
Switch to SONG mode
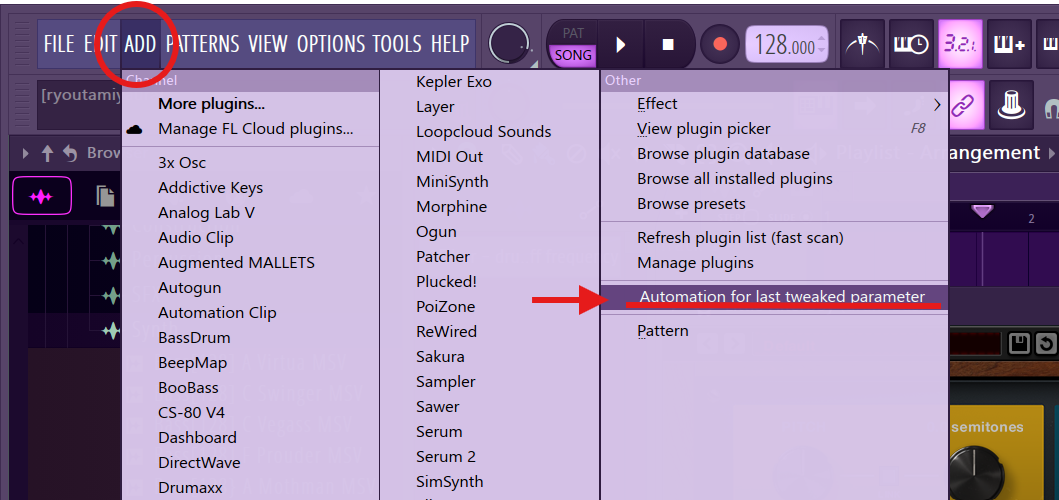coord(573,56)
